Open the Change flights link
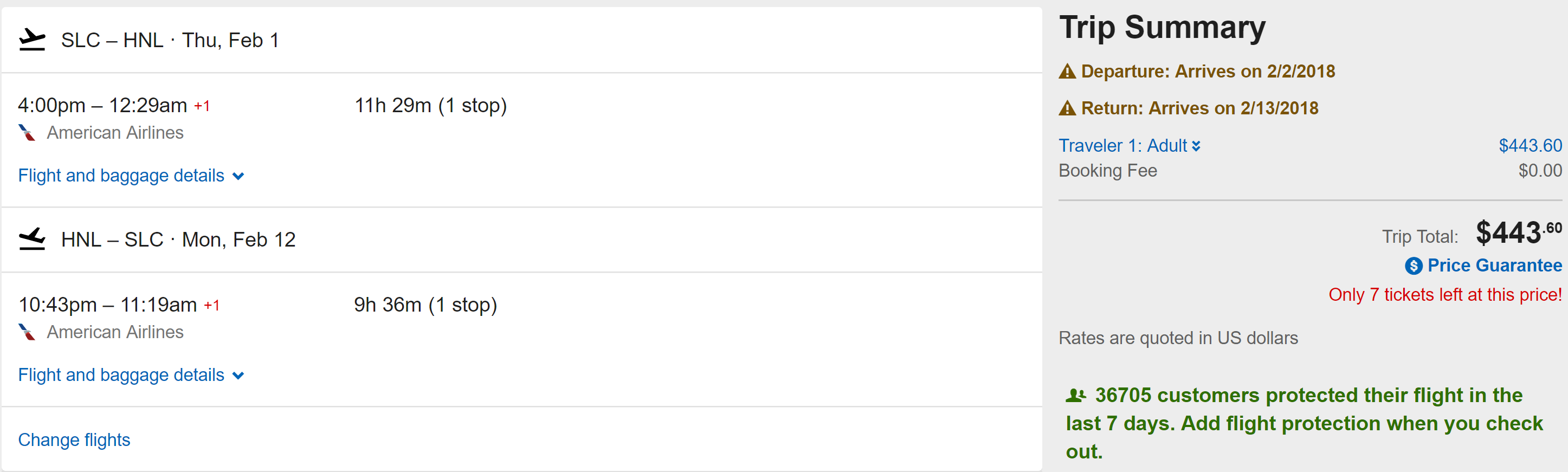1568x472 pixels. pyautogui.click(x=74, y=440)
